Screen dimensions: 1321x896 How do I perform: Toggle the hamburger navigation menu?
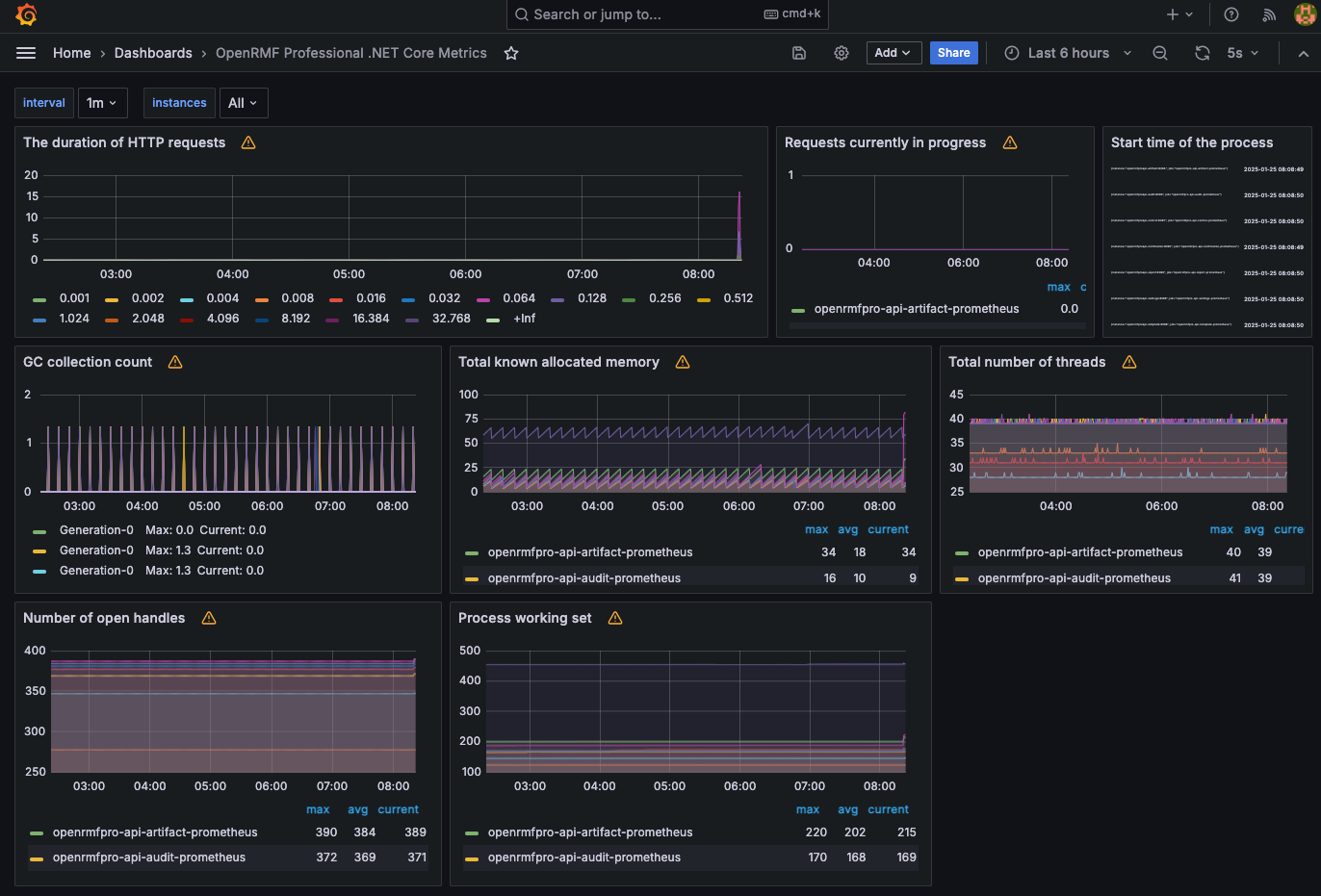pos(26,53)
